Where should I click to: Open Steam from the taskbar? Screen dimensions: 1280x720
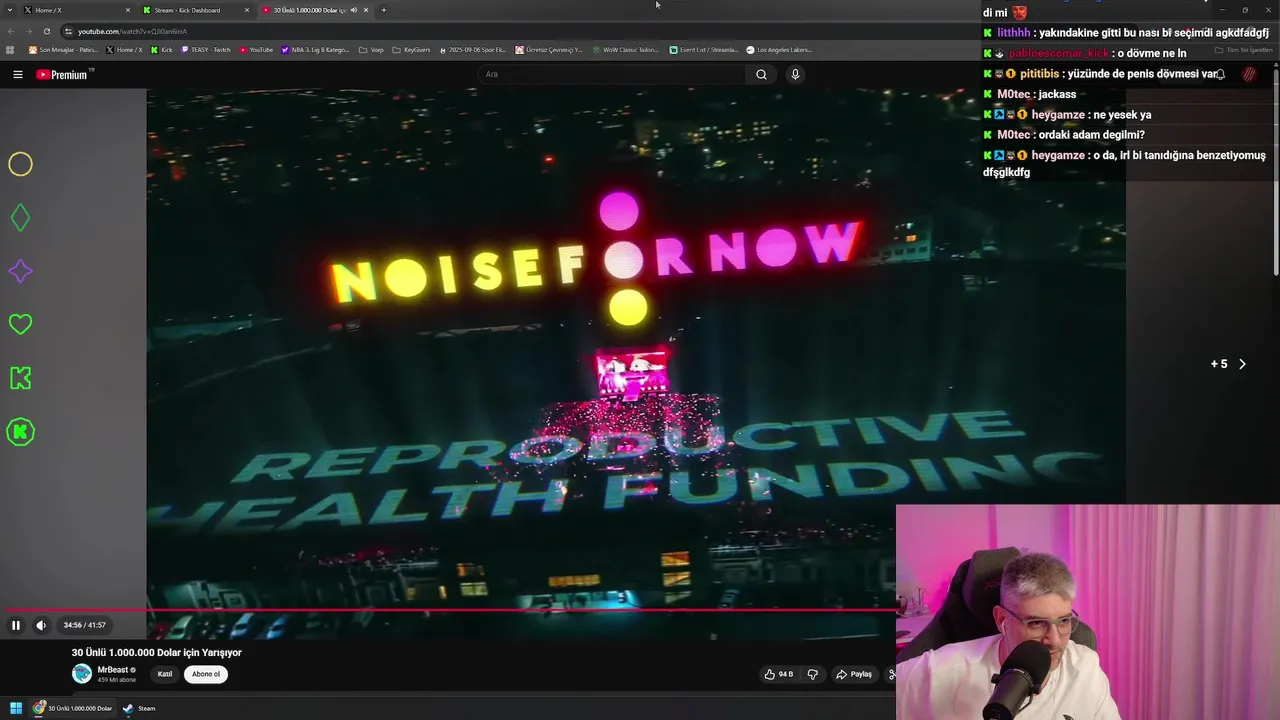pos(139,708)
